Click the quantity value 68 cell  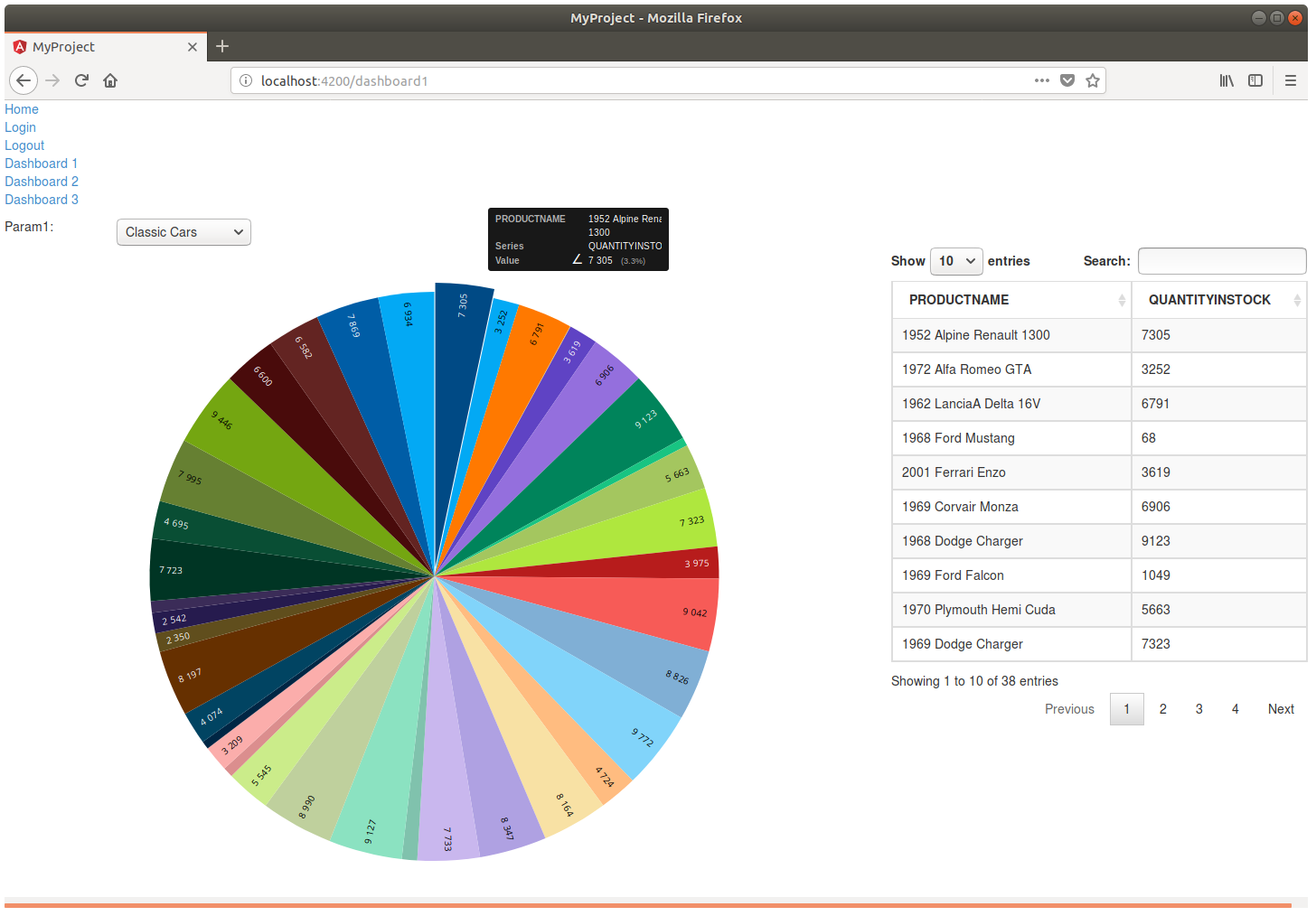[x=1219, y=438]
